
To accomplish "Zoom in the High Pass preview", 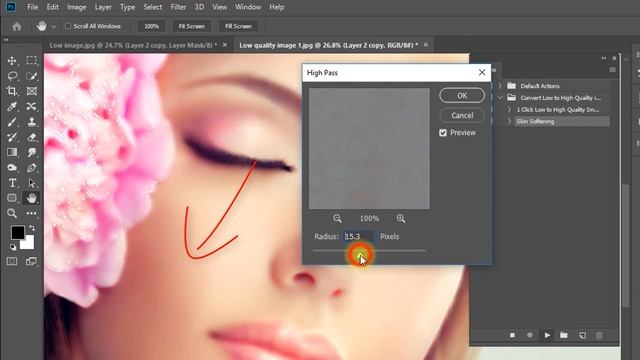I will 401,218.
